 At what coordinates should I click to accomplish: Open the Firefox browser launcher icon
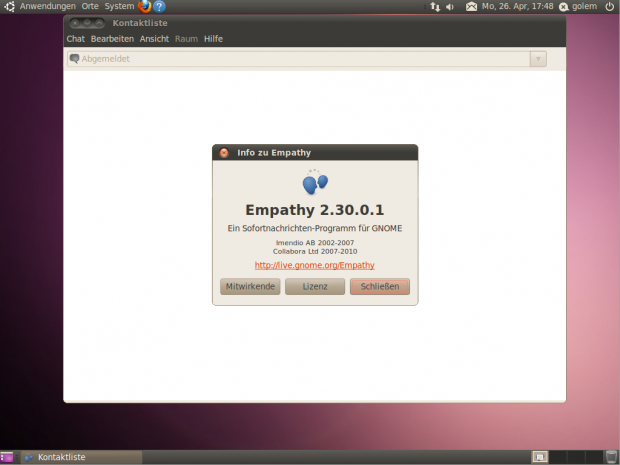pos(144,6)
